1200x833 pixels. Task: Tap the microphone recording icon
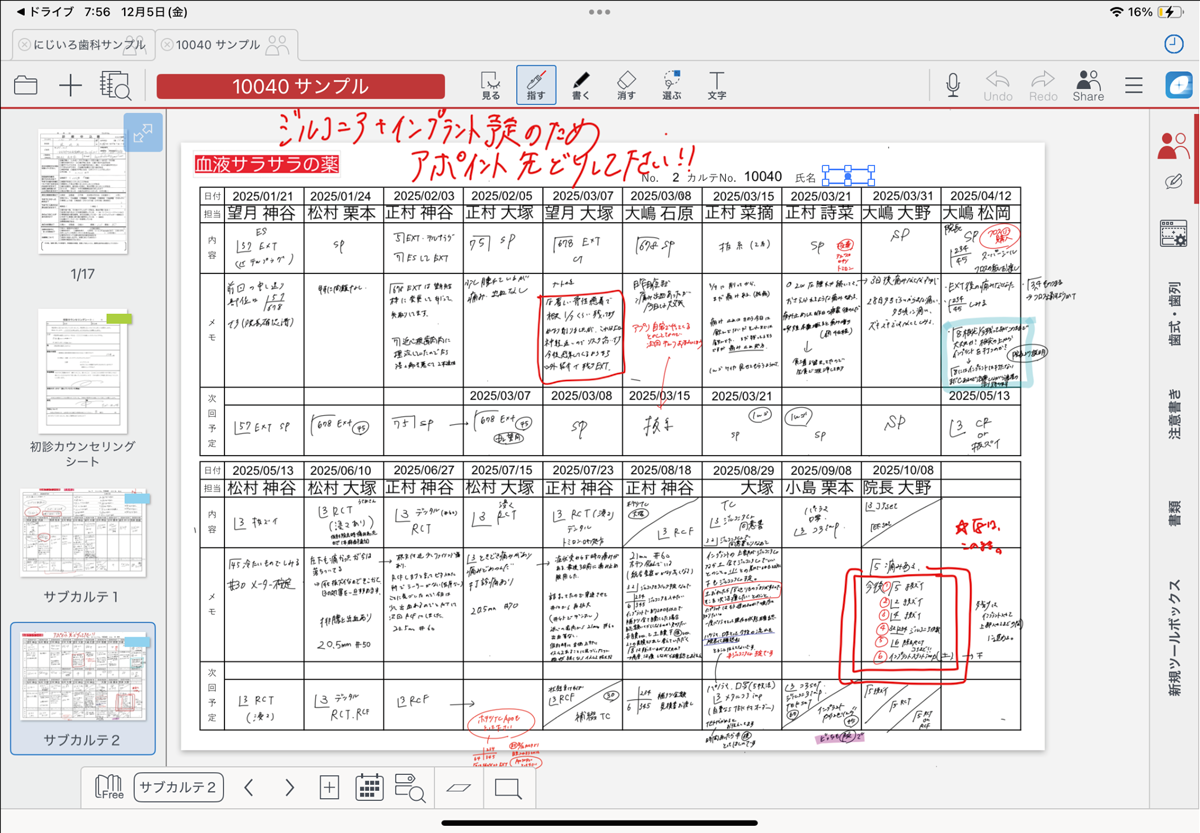(x=952, y=85)
